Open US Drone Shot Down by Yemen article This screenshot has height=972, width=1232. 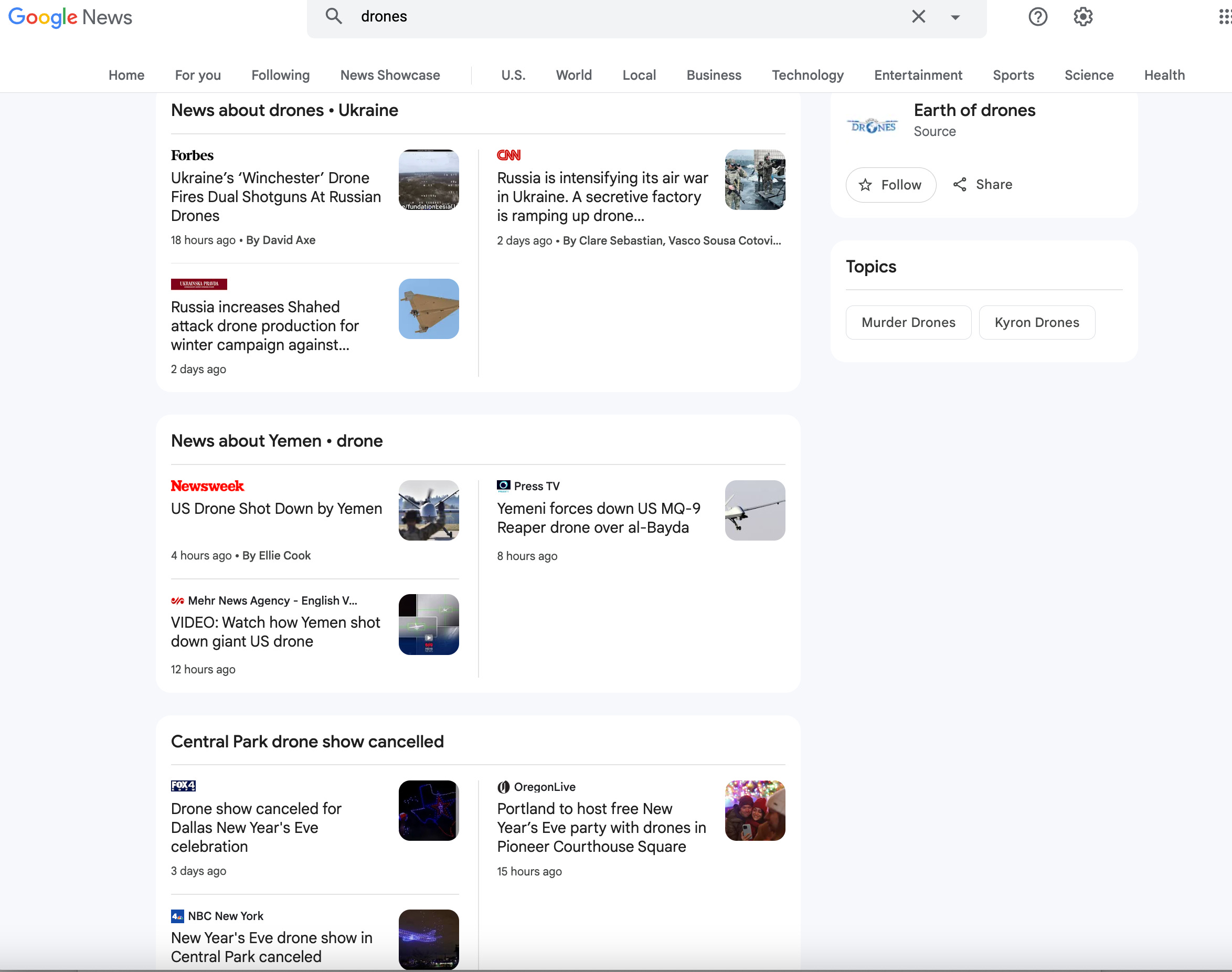tap(277, 509)
